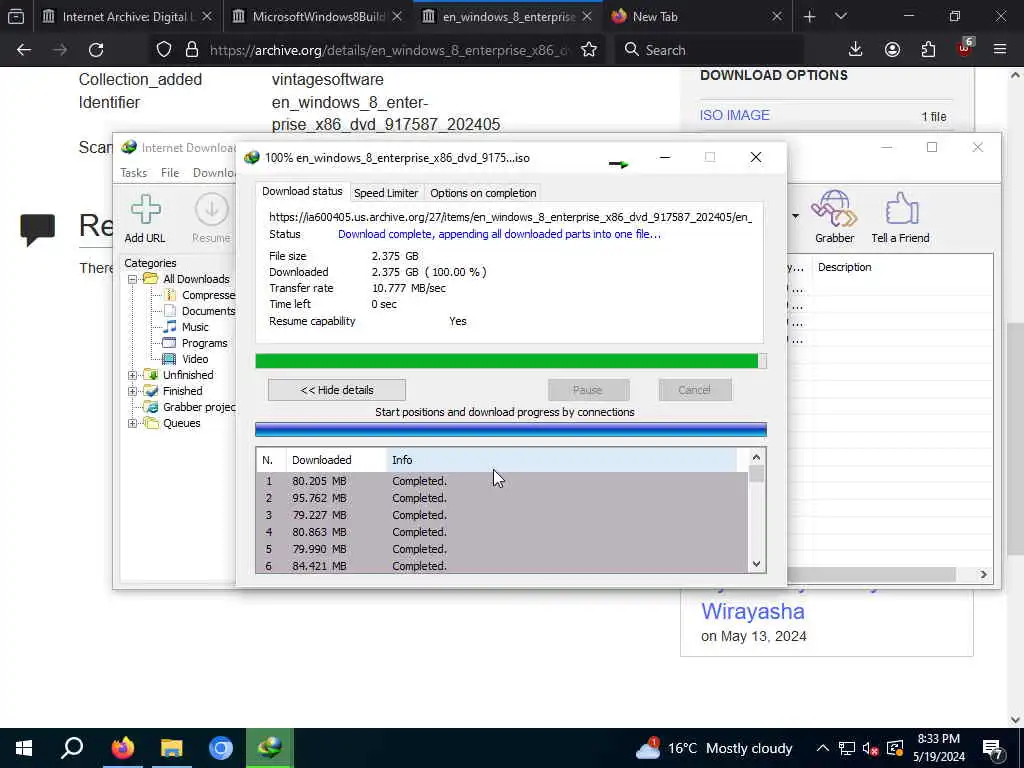Select the Documents category in IDM tree
This screenshot has width=1024, height=768.
208,311
